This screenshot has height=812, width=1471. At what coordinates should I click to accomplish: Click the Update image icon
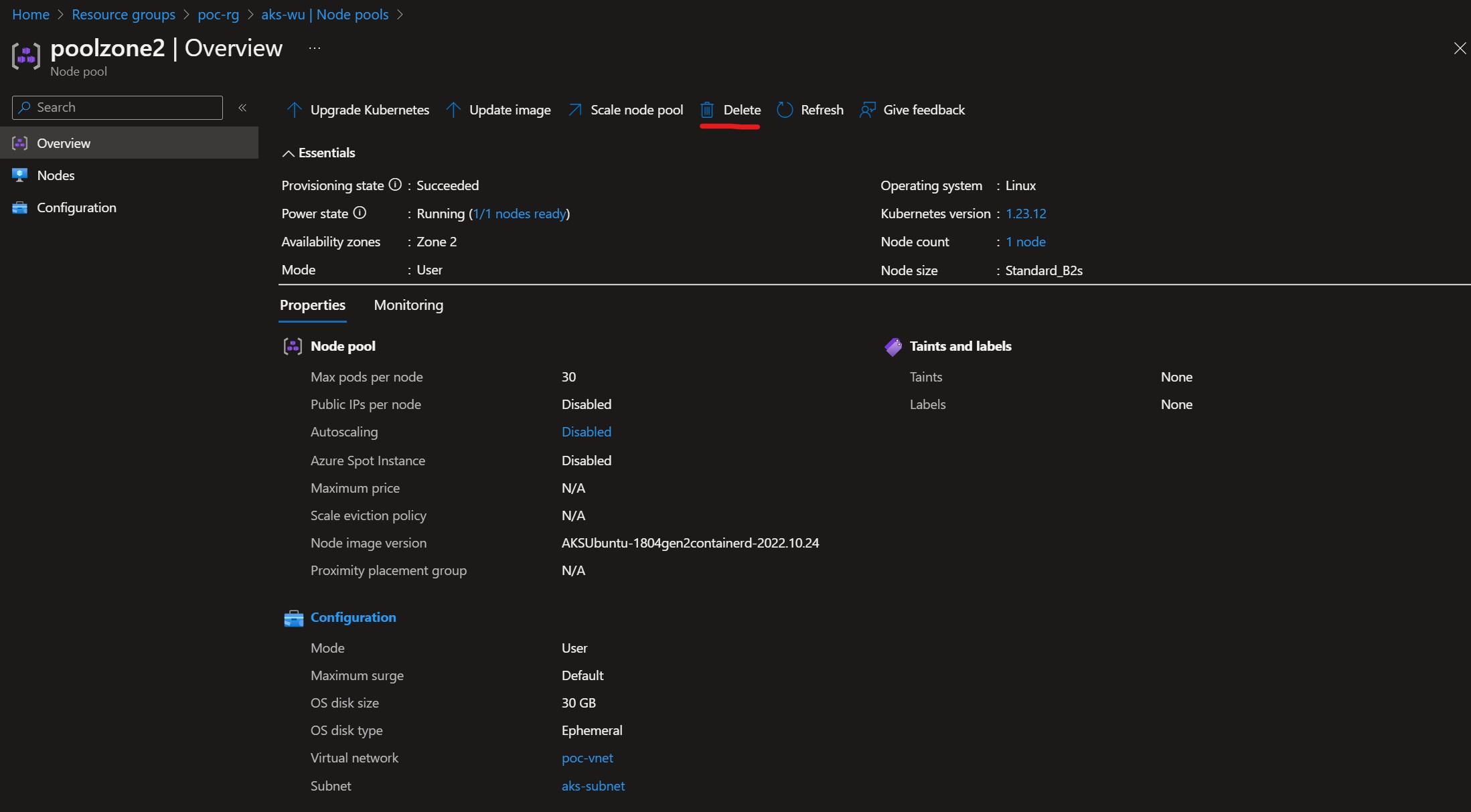(454, 110)
